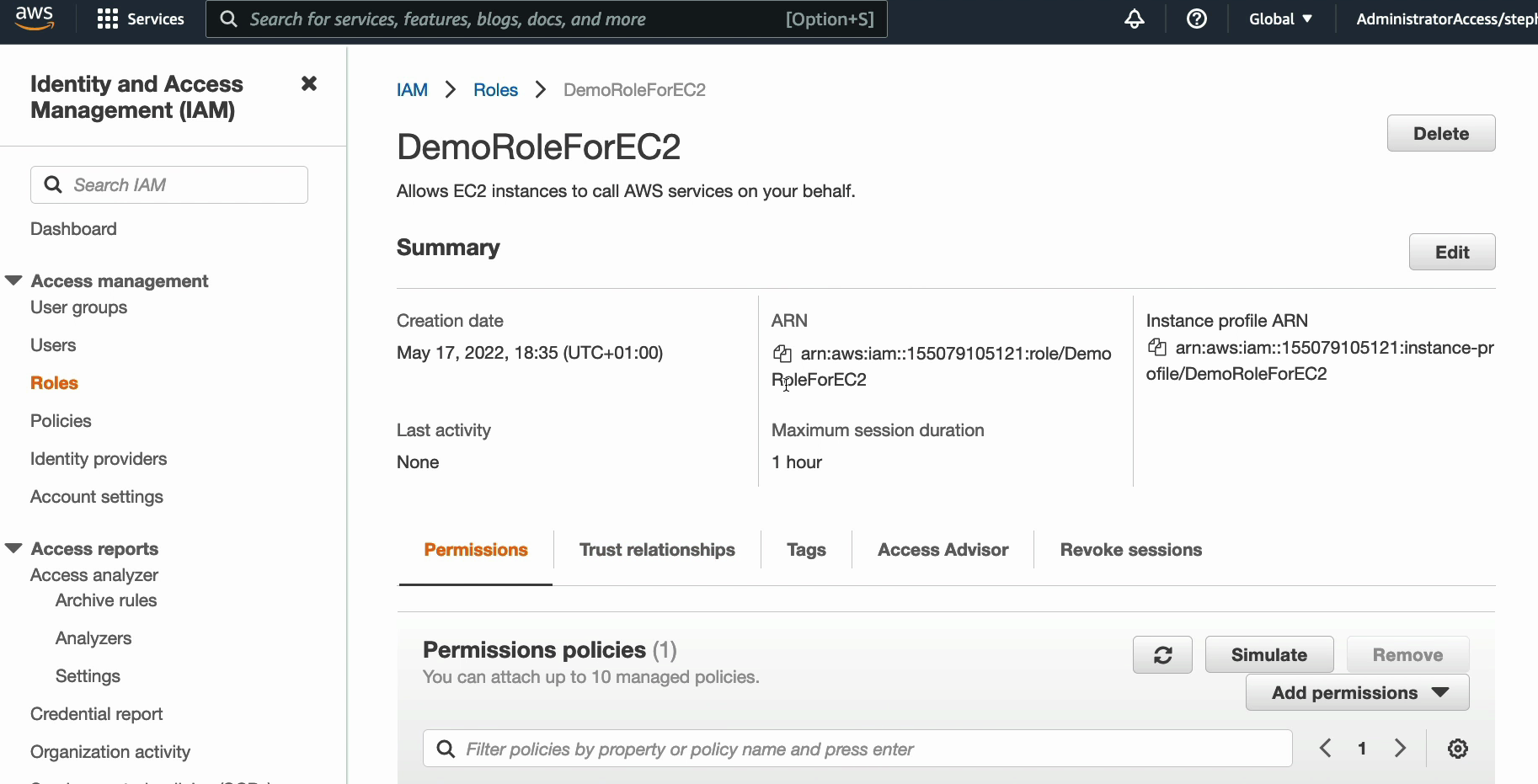
Task: Switch to the Tags tab
Action: click(806, 550)
